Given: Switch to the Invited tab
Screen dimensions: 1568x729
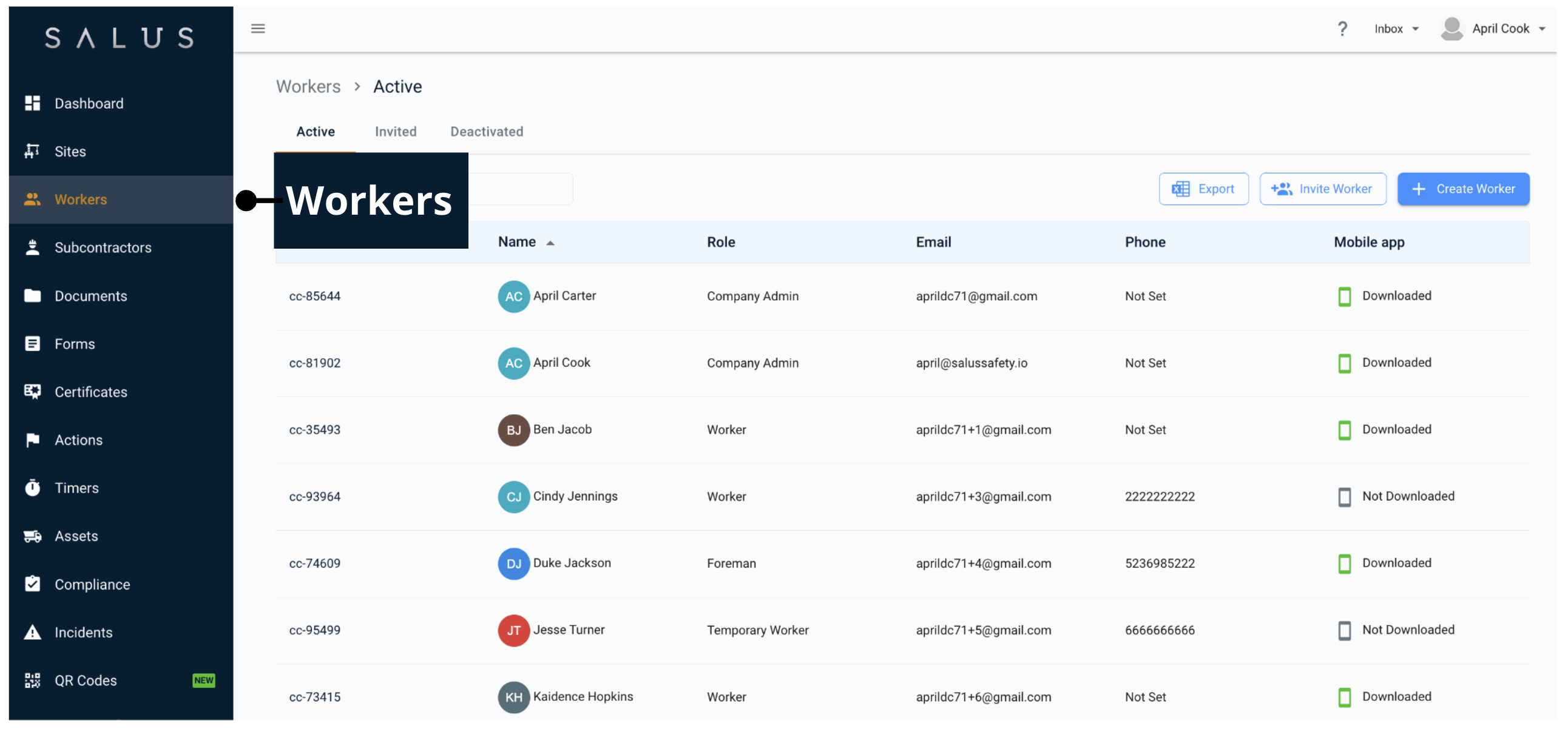Looking at the screenshot, I should pos(395,132).
